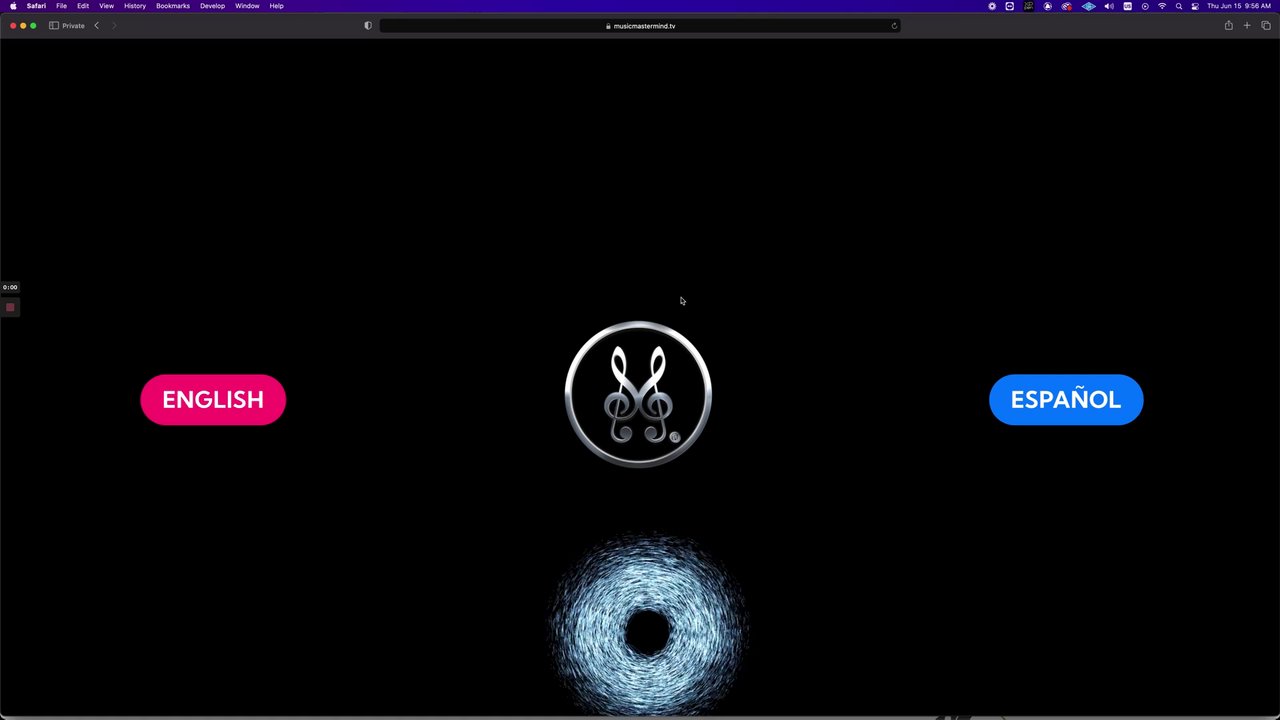
Task: Open the notification bell menu bar icon
Action: [x=1047, y=6]
